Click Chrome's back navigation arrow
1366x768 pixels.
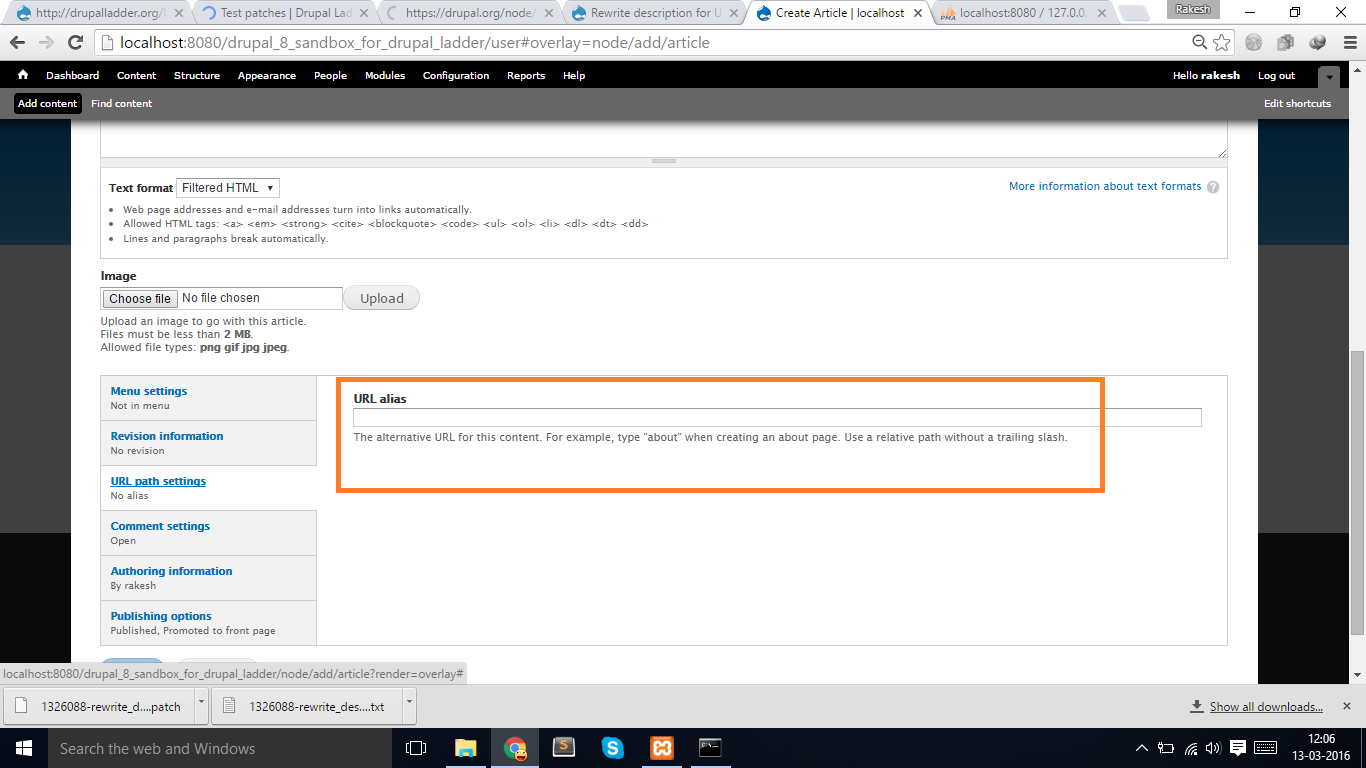tap(18, 44)
